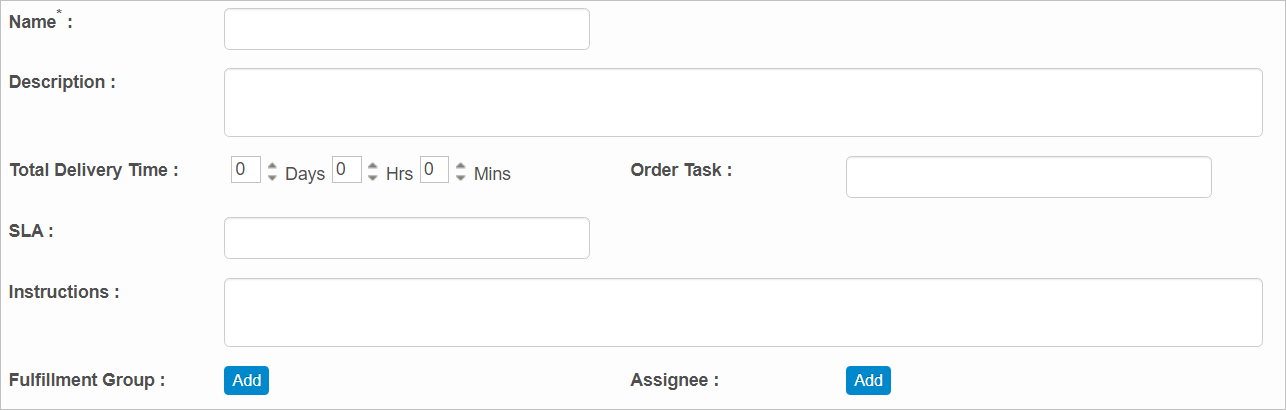1286x410 pixels.
Task: Increase the Days value with up arrow
Action: 272,165
